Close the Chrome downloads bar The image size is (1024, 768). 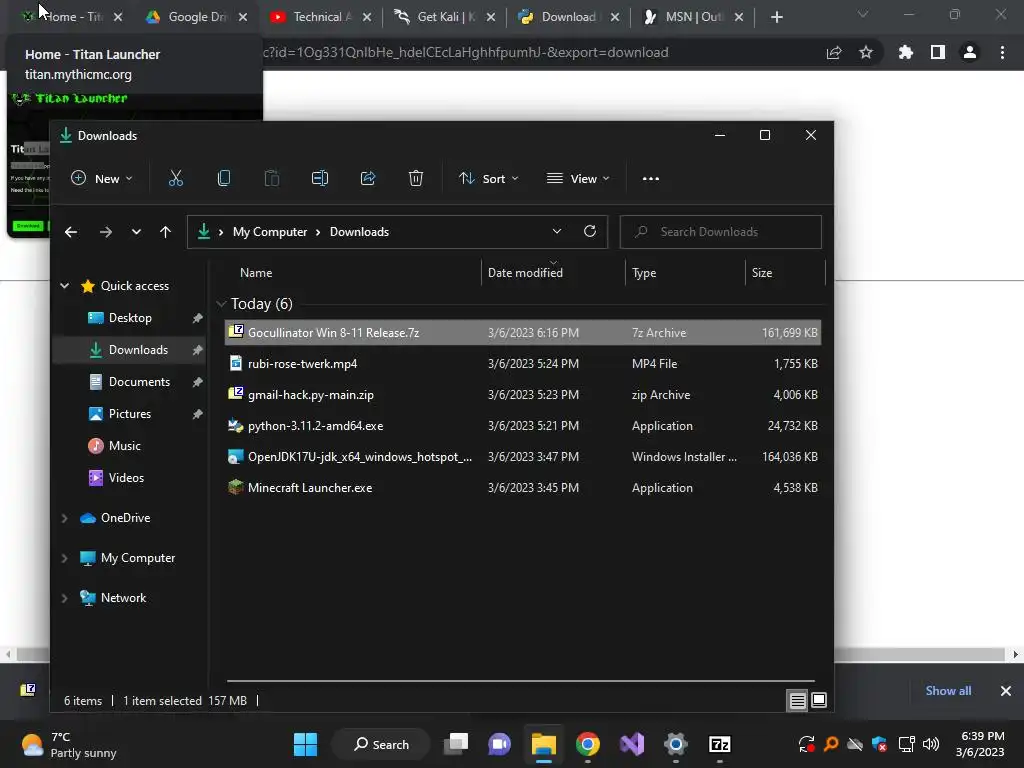[x=1006, y=690]
